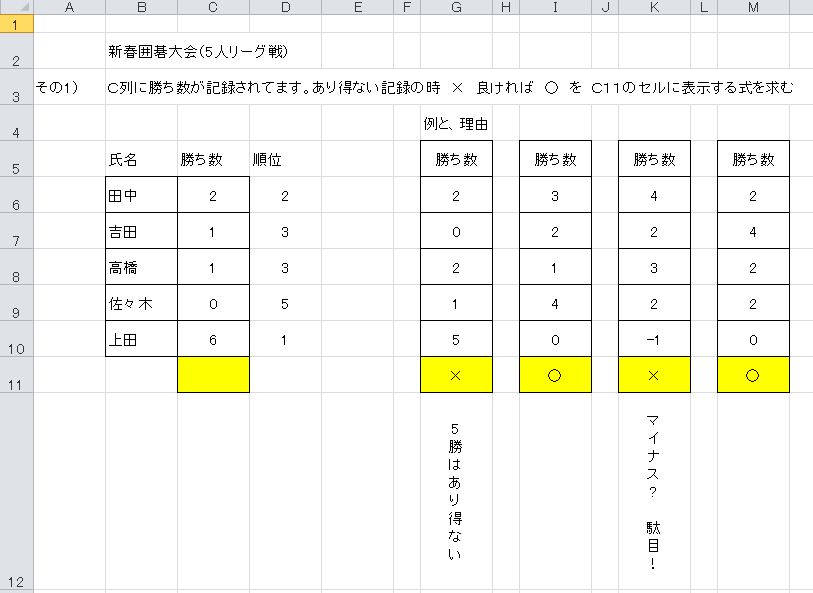This screenshot has width=813, height=593.
Task: Click 田中's win count cell in column C
Action: coord(214,195)
